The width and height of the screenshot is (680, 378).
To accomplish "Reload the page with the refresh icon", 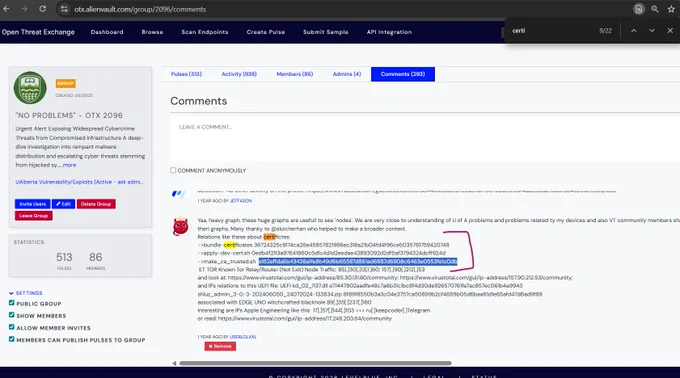I will [42, 9].
